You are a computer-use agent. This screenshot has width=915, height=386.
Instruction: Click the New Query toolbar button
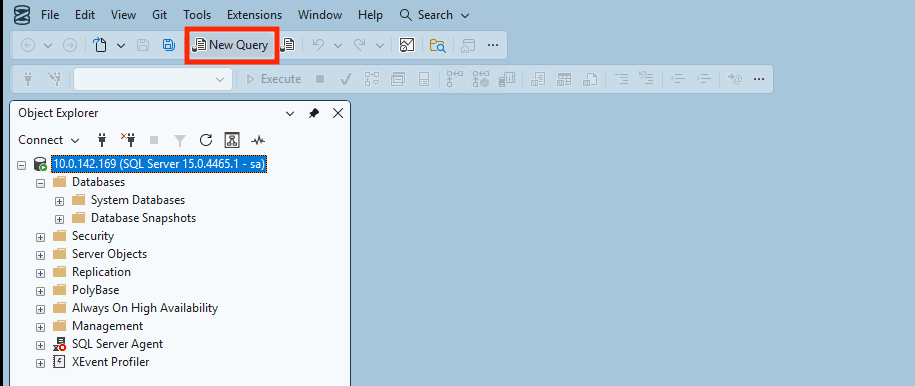coord(232,45)
